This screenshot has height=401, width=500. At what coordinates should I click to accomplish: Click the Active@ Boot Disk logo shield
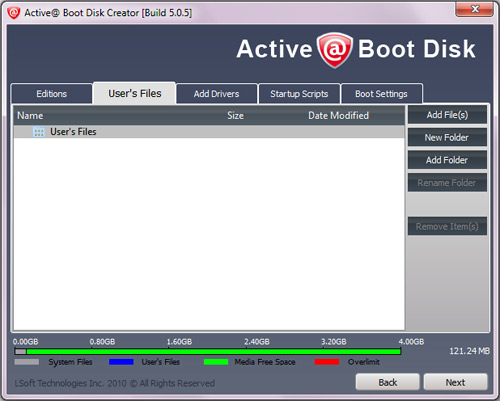tap(335, 50)
